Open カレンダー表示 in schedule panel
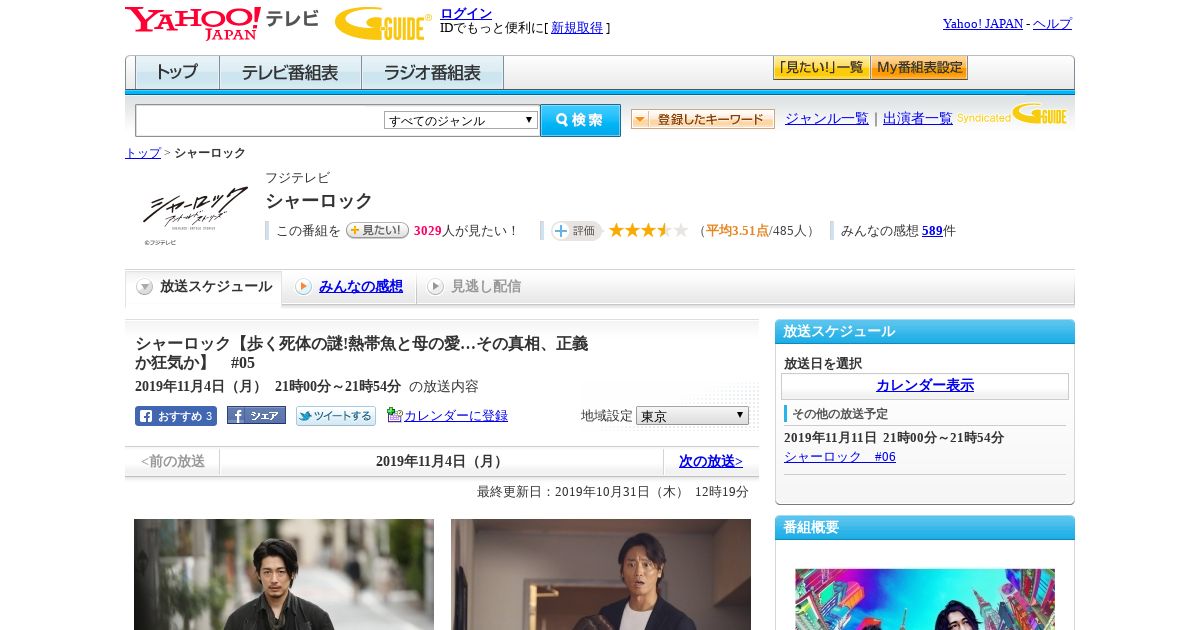Screen dimensions: 1200x630 [x=925, y=386]
